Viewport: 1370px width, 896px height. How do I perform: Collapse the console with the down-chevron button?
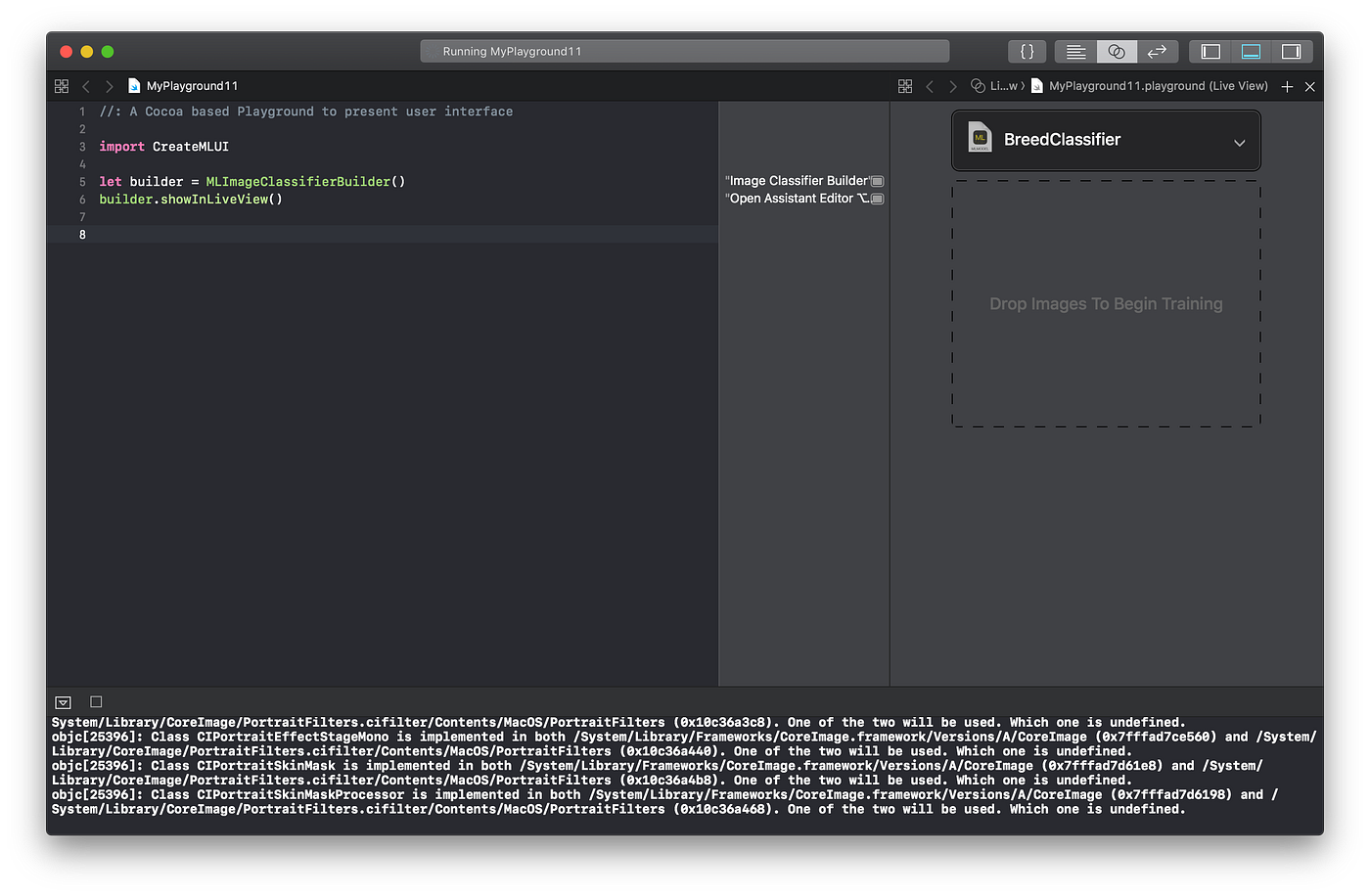click(63, 701)
